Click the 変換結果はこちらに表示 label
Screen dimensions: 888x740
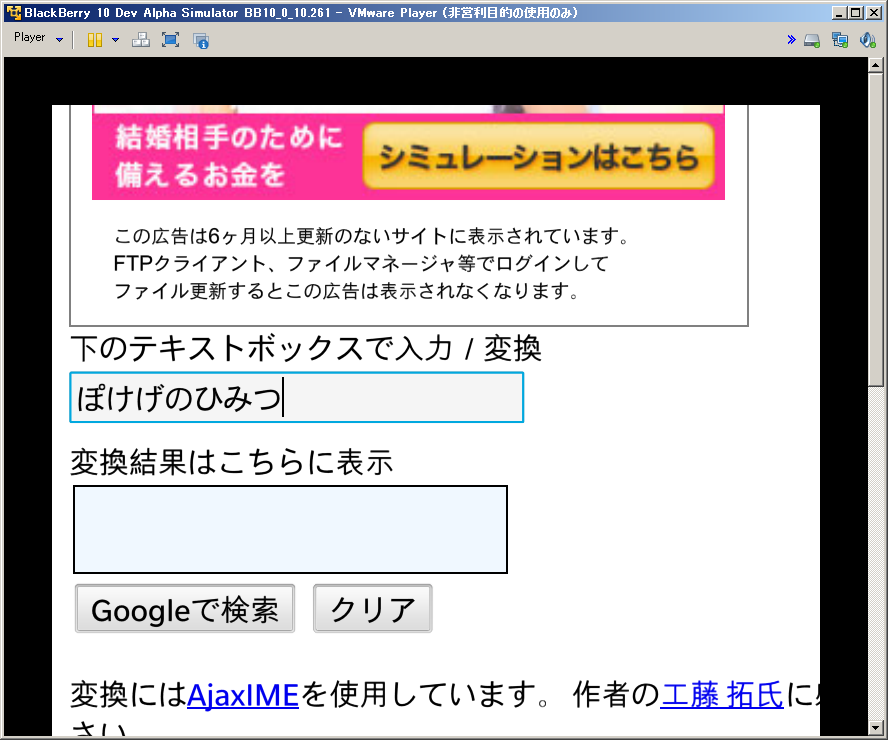[x=231, y=462]
